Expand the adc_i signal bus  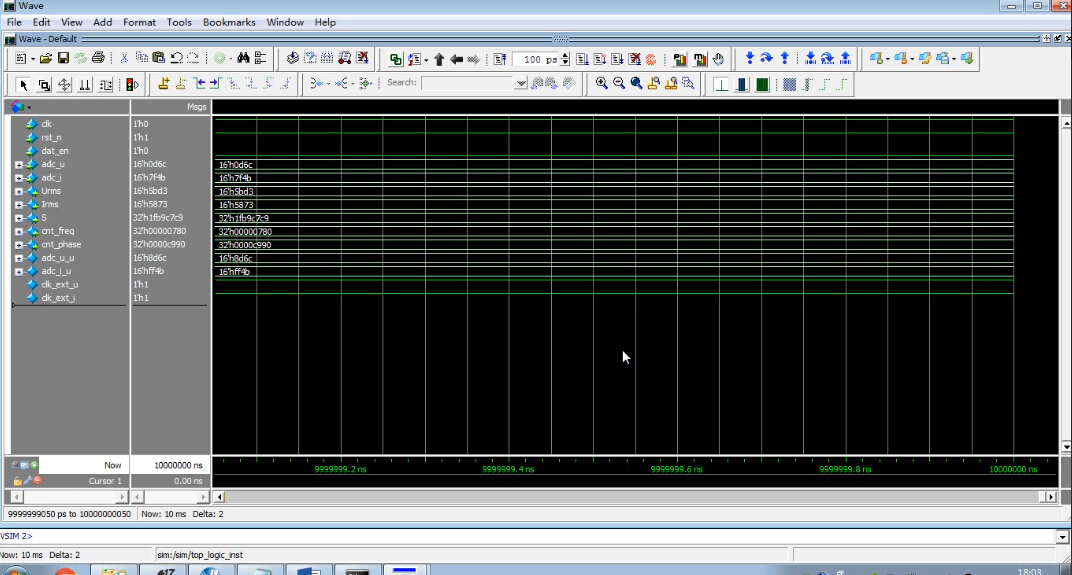(19, 178)
